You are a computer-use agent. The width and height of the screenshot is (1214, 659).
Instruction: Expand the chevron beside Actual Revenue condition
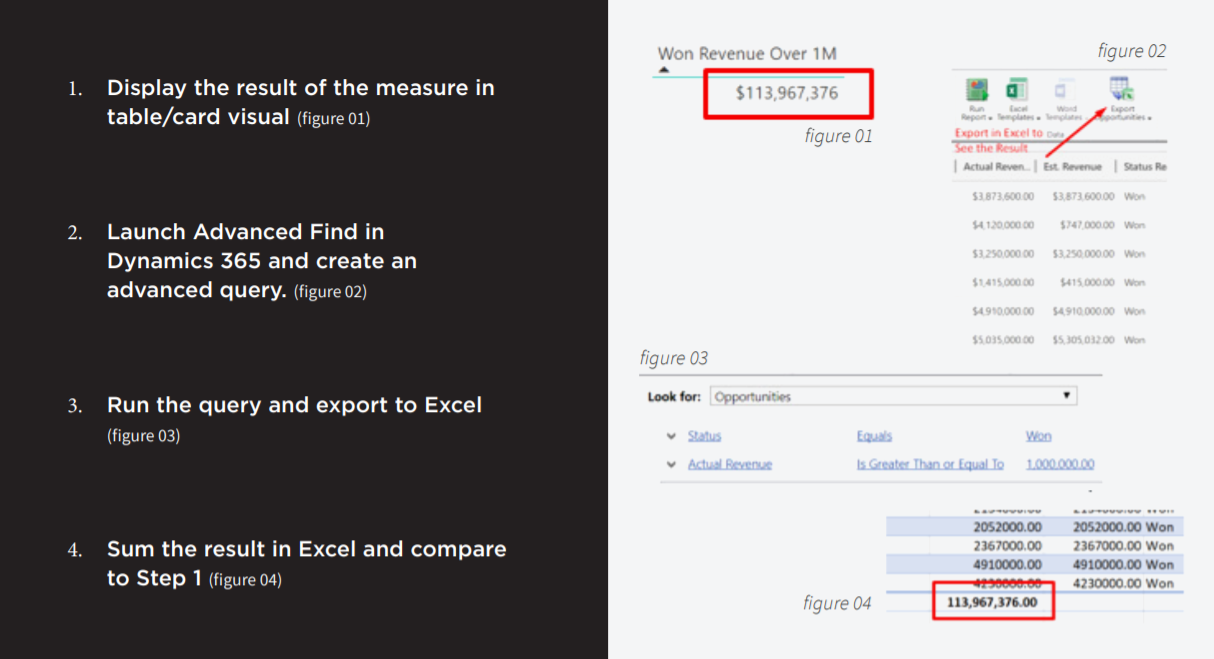pos(670,464)
